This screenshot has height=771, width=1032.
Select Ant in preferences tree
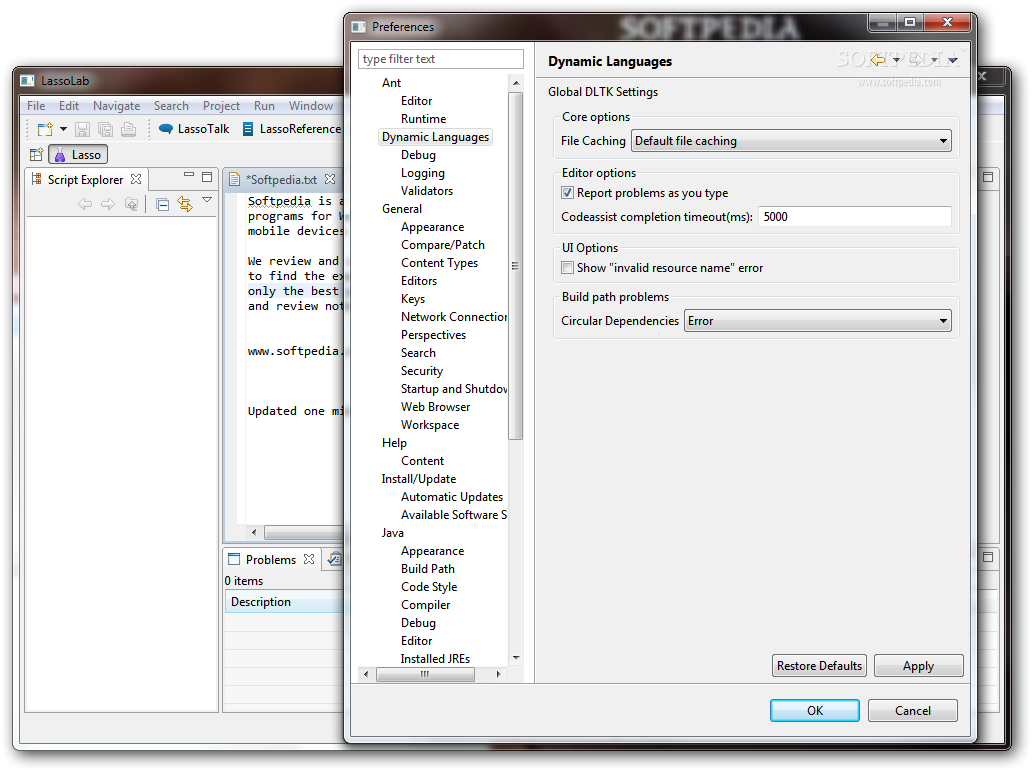(x=391, y=83)
